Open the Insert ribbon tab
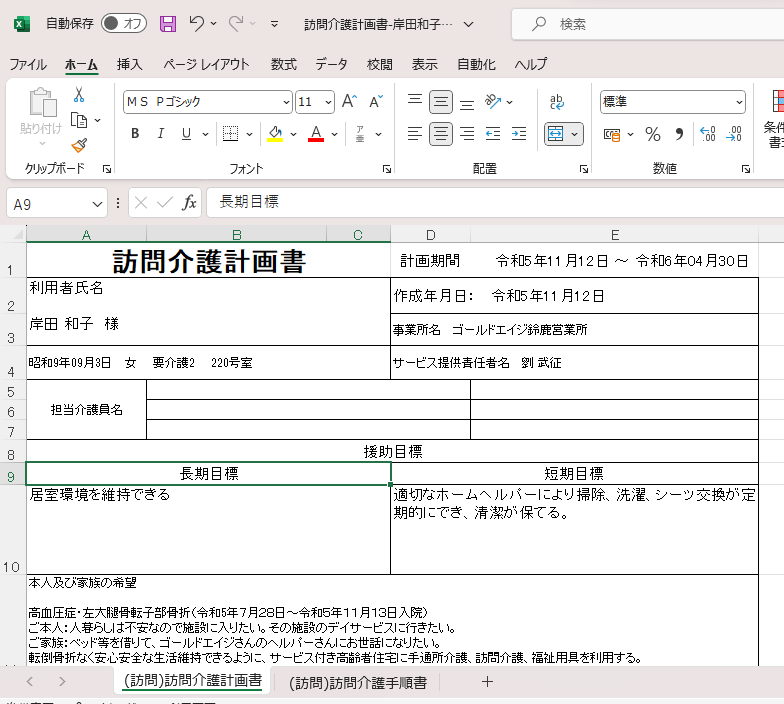 [x=130, y=64]
